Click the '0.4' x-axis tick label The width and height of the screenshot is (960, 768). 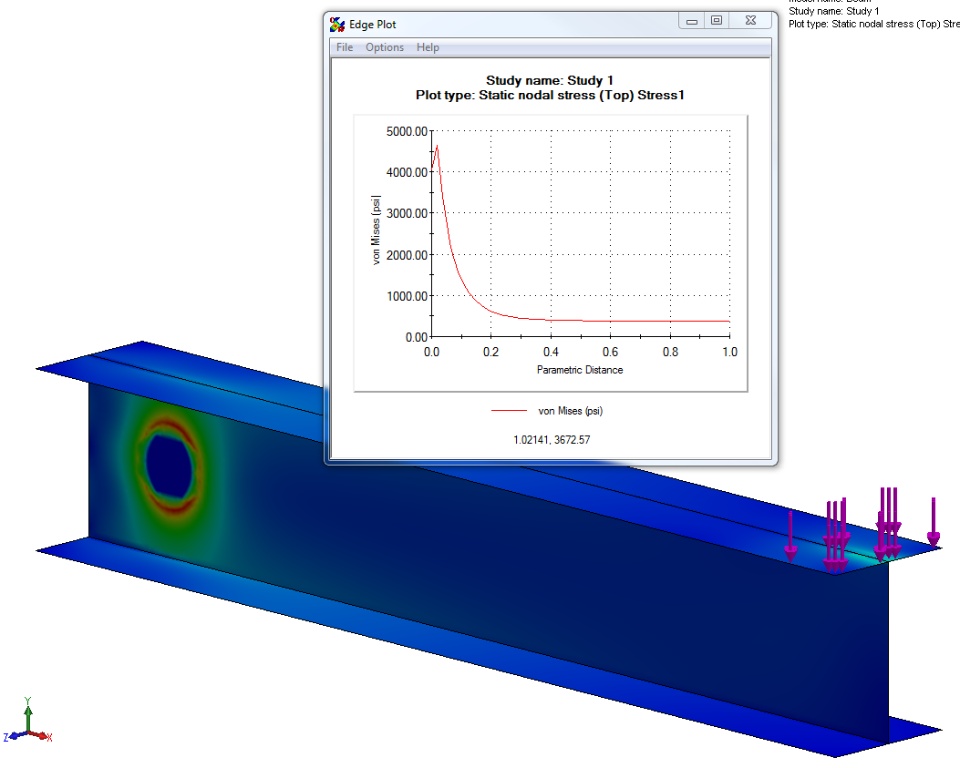(551, 352)
